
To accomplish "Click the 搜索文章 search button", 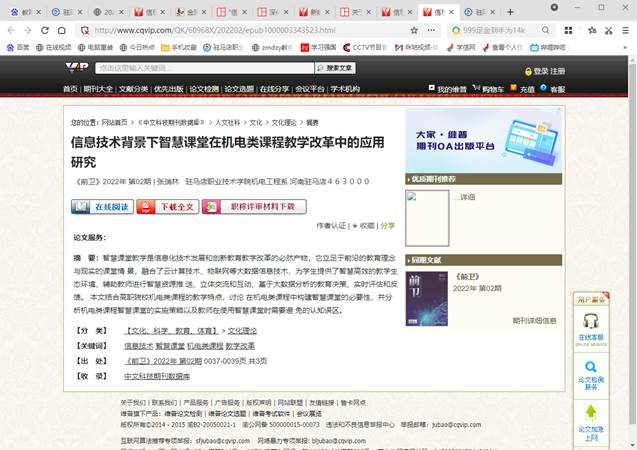I will 335,68.
